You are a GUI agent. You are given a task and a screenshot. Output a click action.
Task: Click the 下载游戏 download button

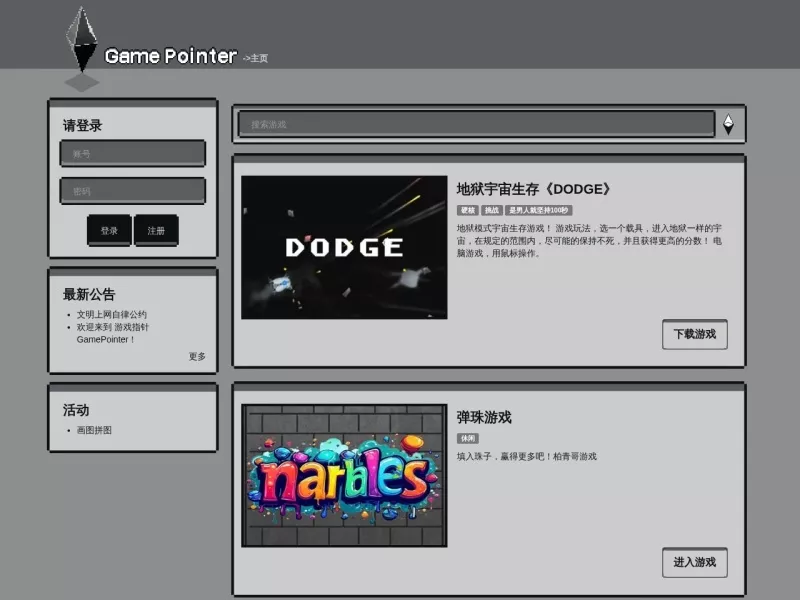pos(695,334)
